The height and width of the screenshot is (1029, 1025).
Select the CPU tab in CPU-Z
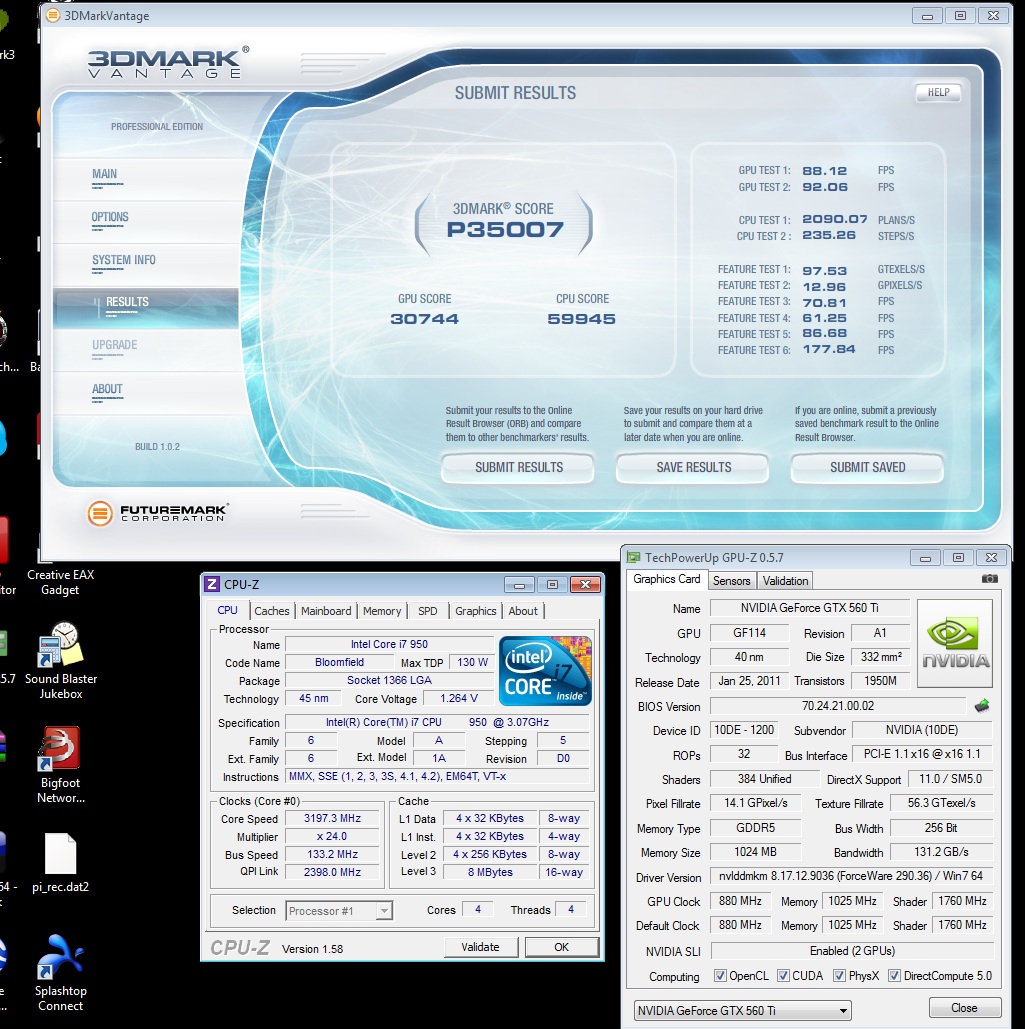point(227,610)
